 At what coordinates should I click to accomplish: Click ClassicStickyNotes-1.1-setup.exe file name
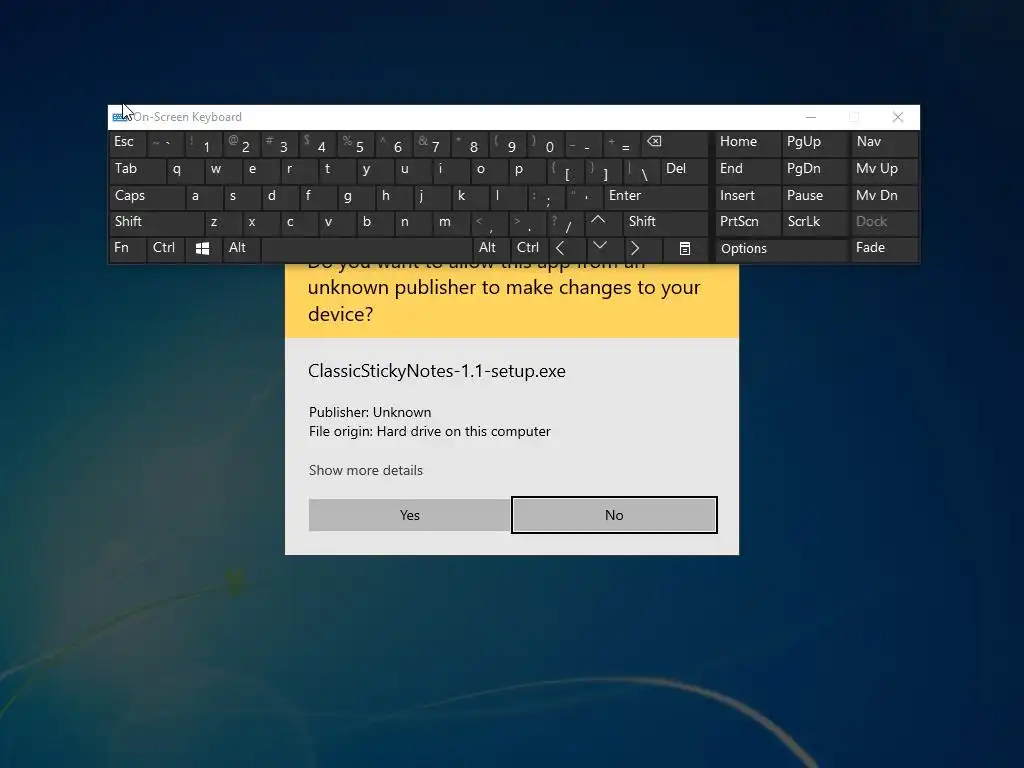(x=437, y=371)
